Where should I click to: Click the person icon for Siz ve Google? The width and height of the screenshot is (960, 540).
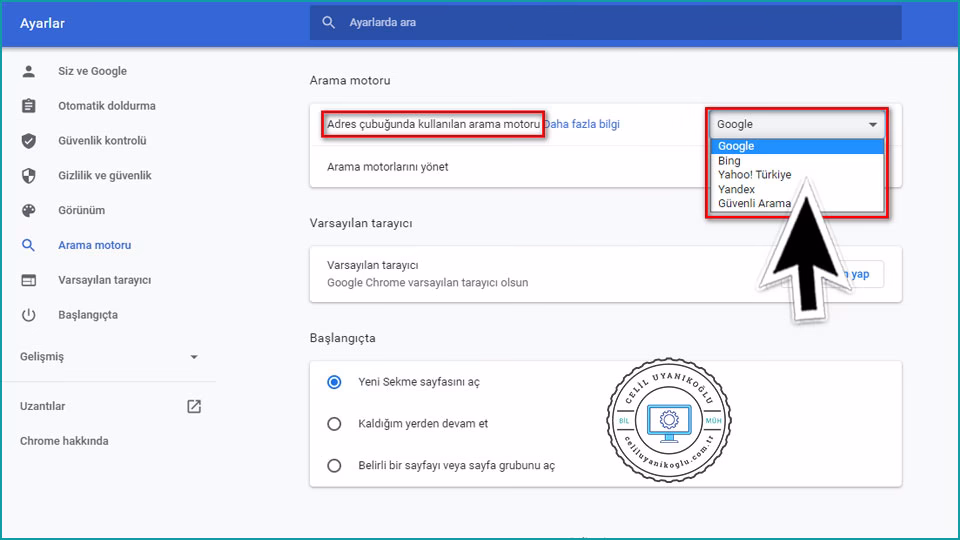(x=29, y=71)
